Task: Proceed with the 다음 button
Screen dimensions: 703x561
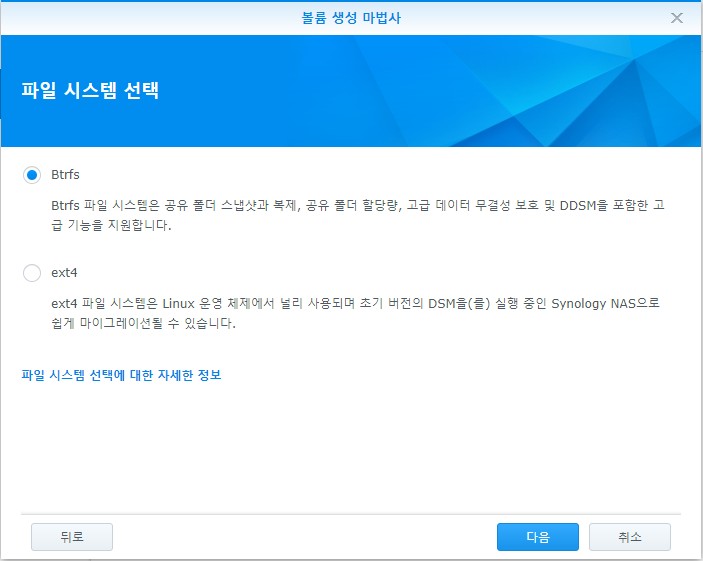Action: (538, 537)
